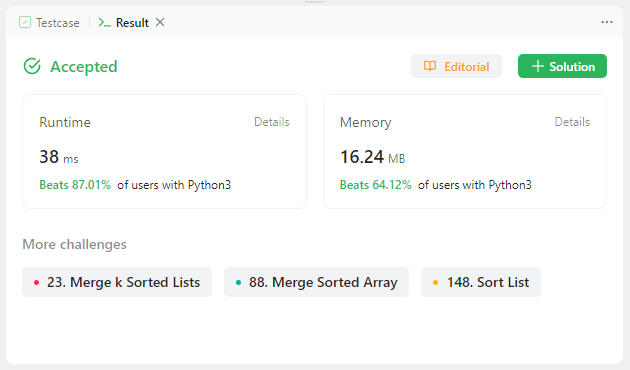The width and height of the screenshot is (630, 370).
Task: Select the Result tab label
Action: tap(132, 23)
